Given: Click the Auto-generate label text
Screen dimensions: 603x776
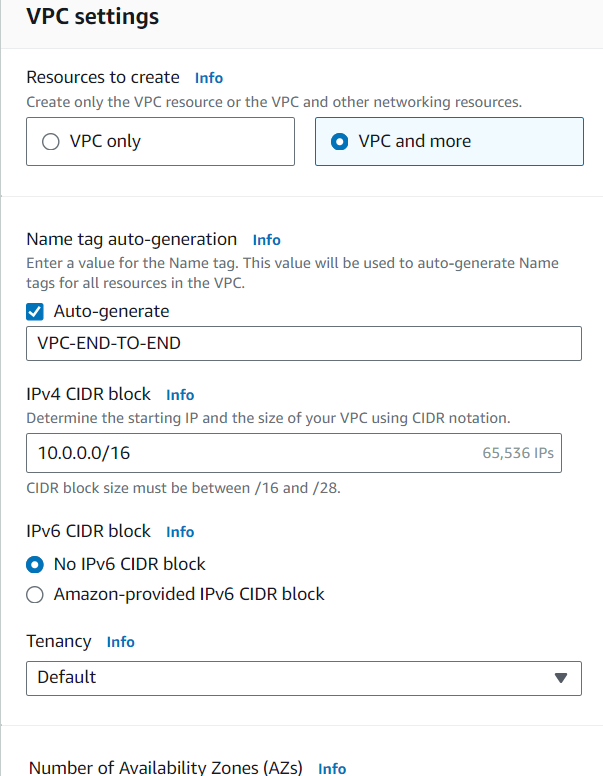Looking at the screenshot, I should 111,311.
